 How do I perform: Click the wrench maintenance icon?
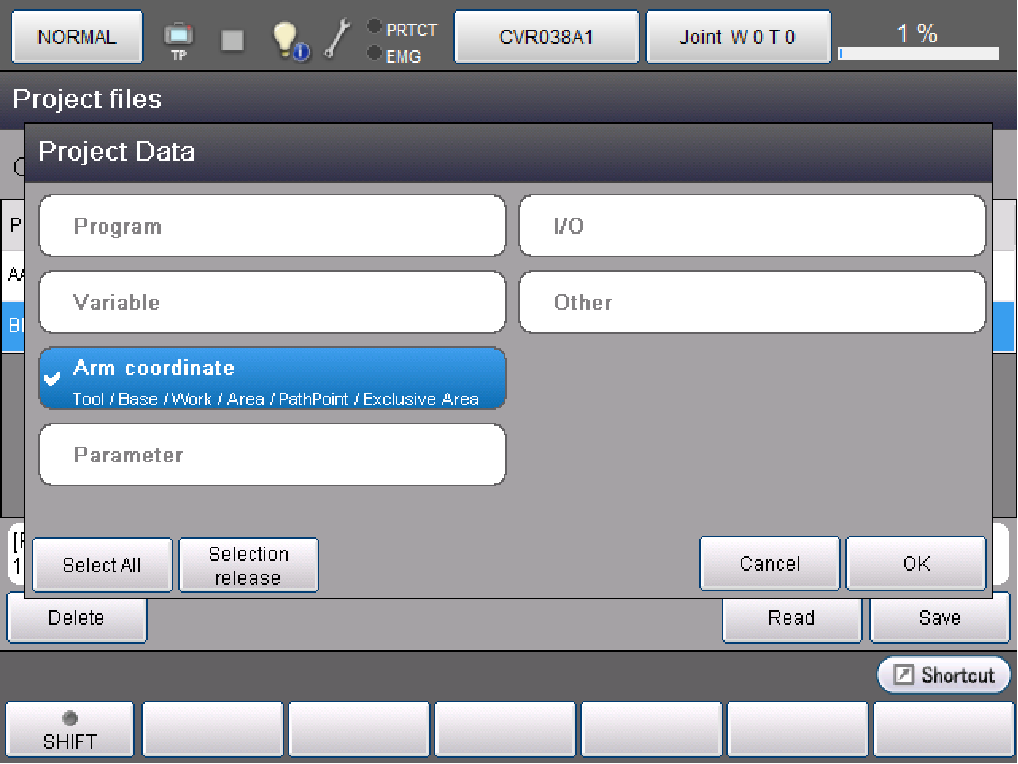coord(339,38)
